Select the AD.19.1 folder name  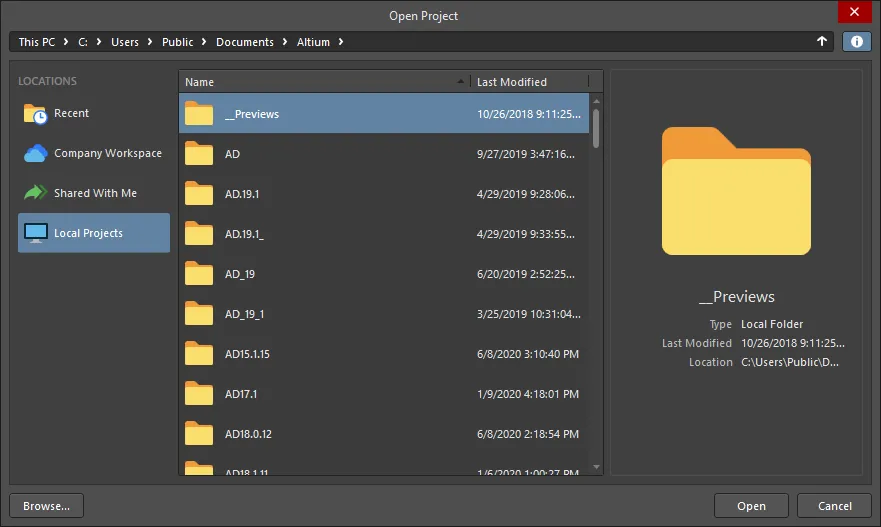coord(242,194)
